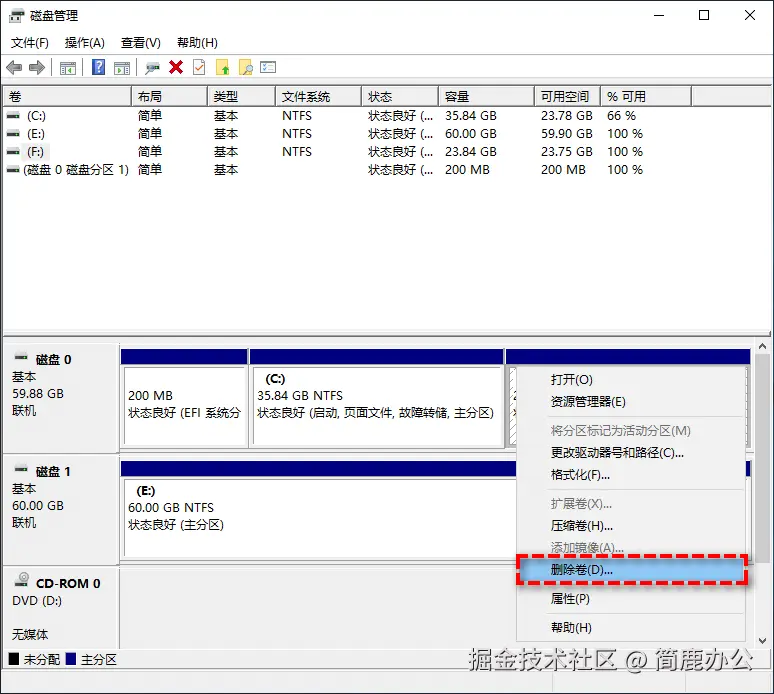Click the blue question mark help icon
The image size is (774, 694).
pyautogui.click(x=99, y=67)
